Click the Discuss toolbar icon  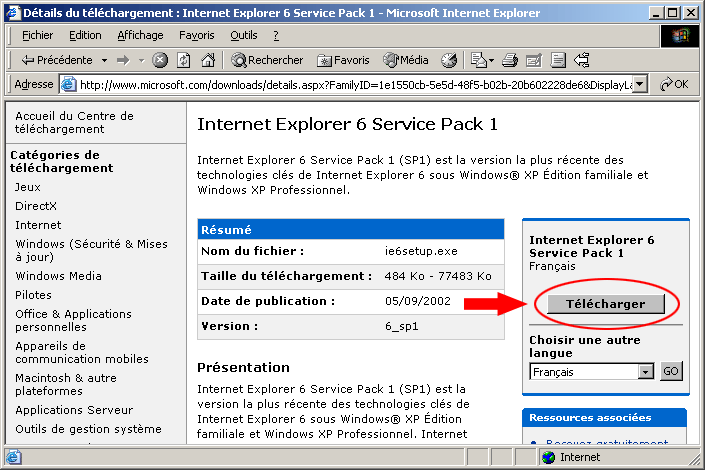click(x=558, y=60)
